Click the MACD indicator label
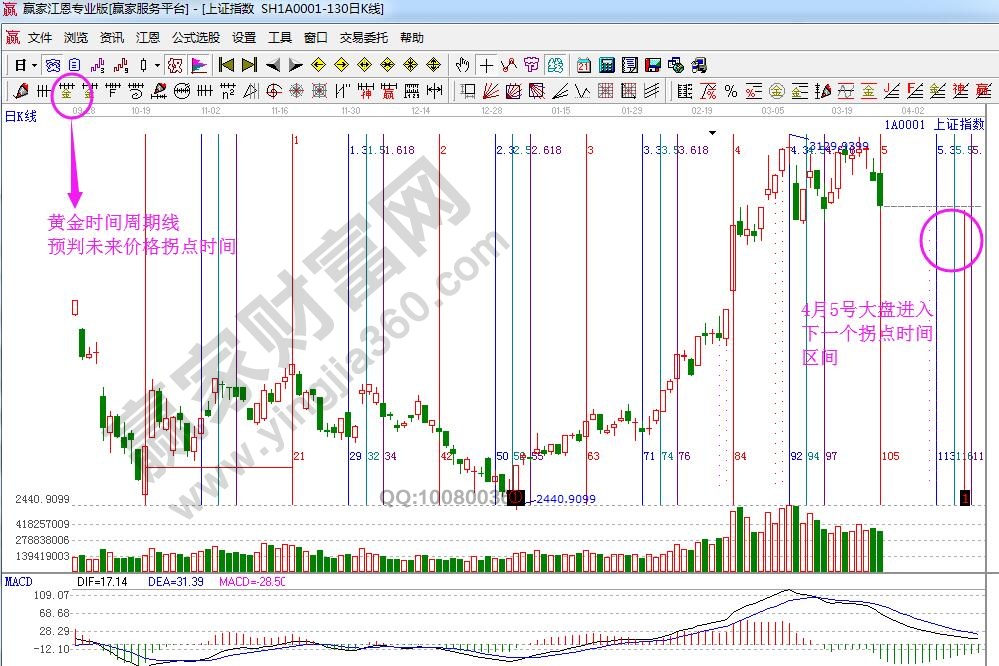 tap(19, 581)
